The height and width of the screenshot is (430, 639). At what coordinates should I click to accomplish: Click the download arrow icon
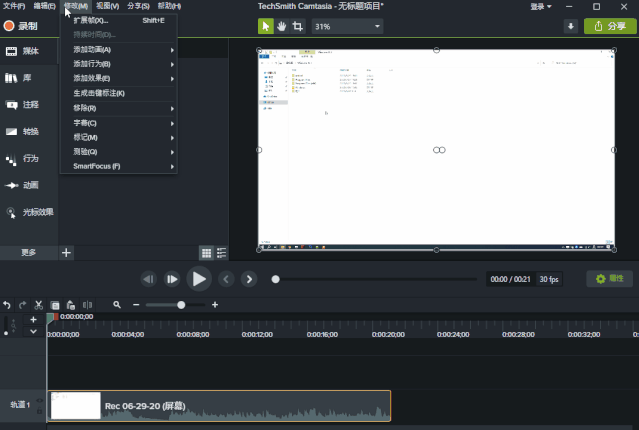(x=571, y=26)
